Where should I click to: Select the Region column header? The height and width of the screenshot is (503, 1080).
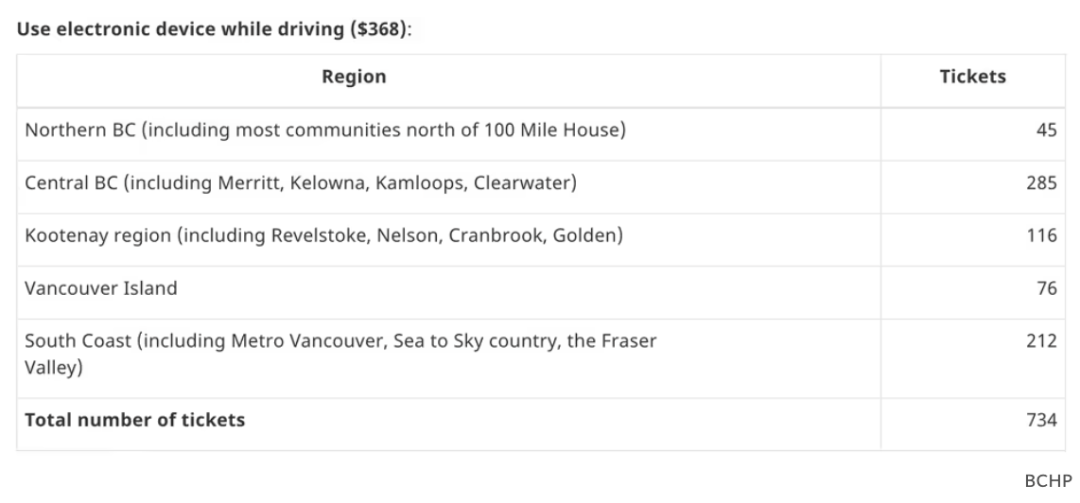[x=353, y=77]
